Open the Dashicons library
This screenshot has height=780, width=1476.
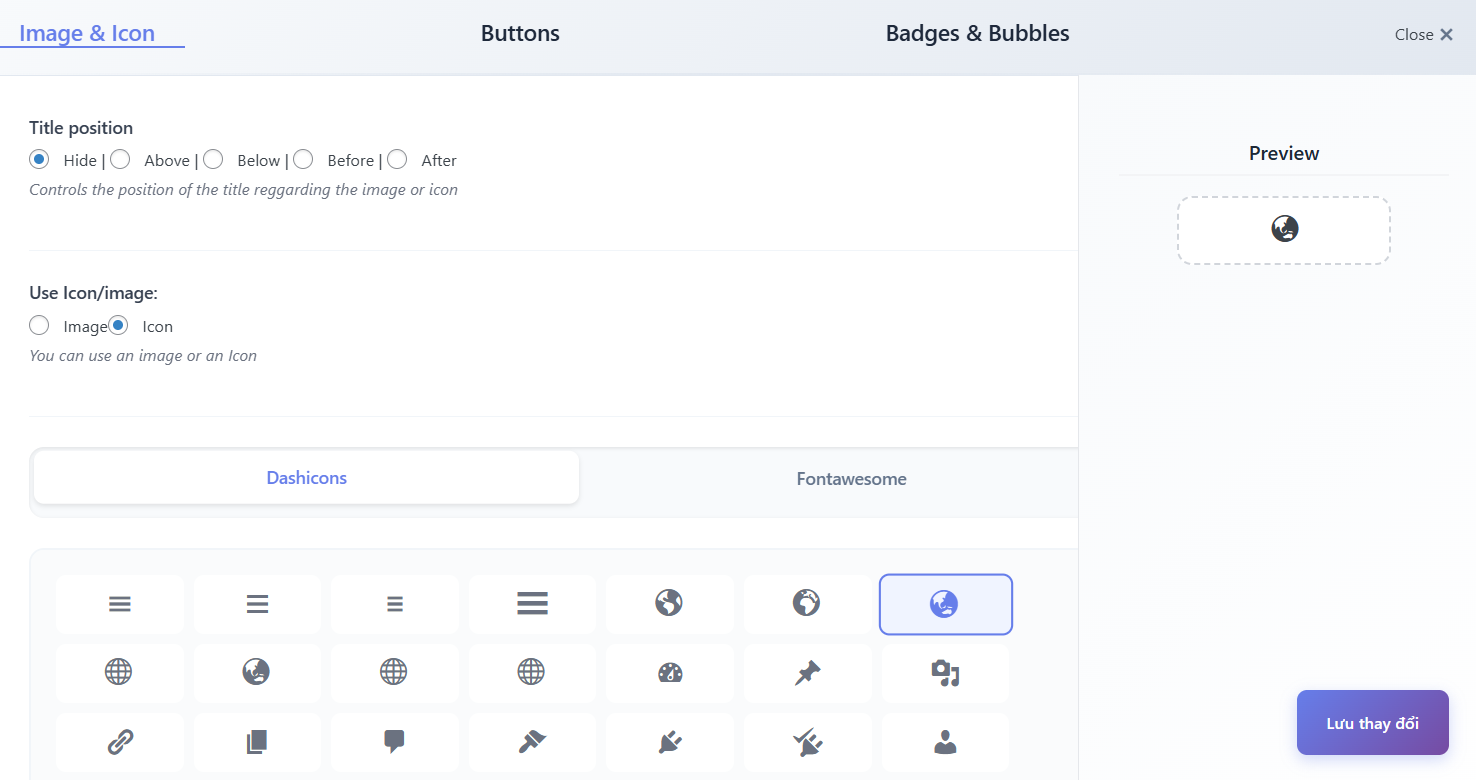point(306,478)
